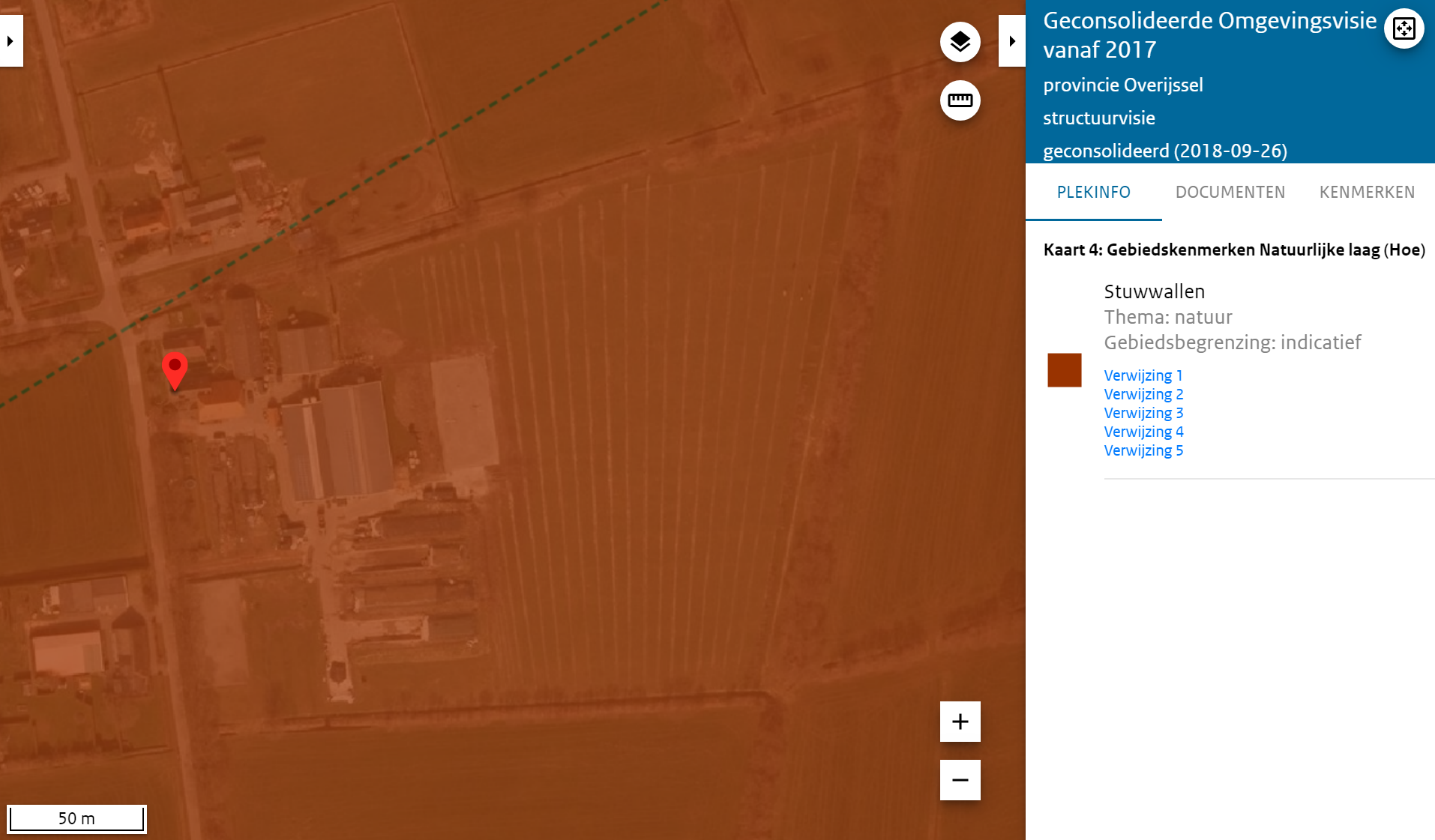Open the Verwijzing 5 link
1435x840 pixels.
tap(1143, 450)
